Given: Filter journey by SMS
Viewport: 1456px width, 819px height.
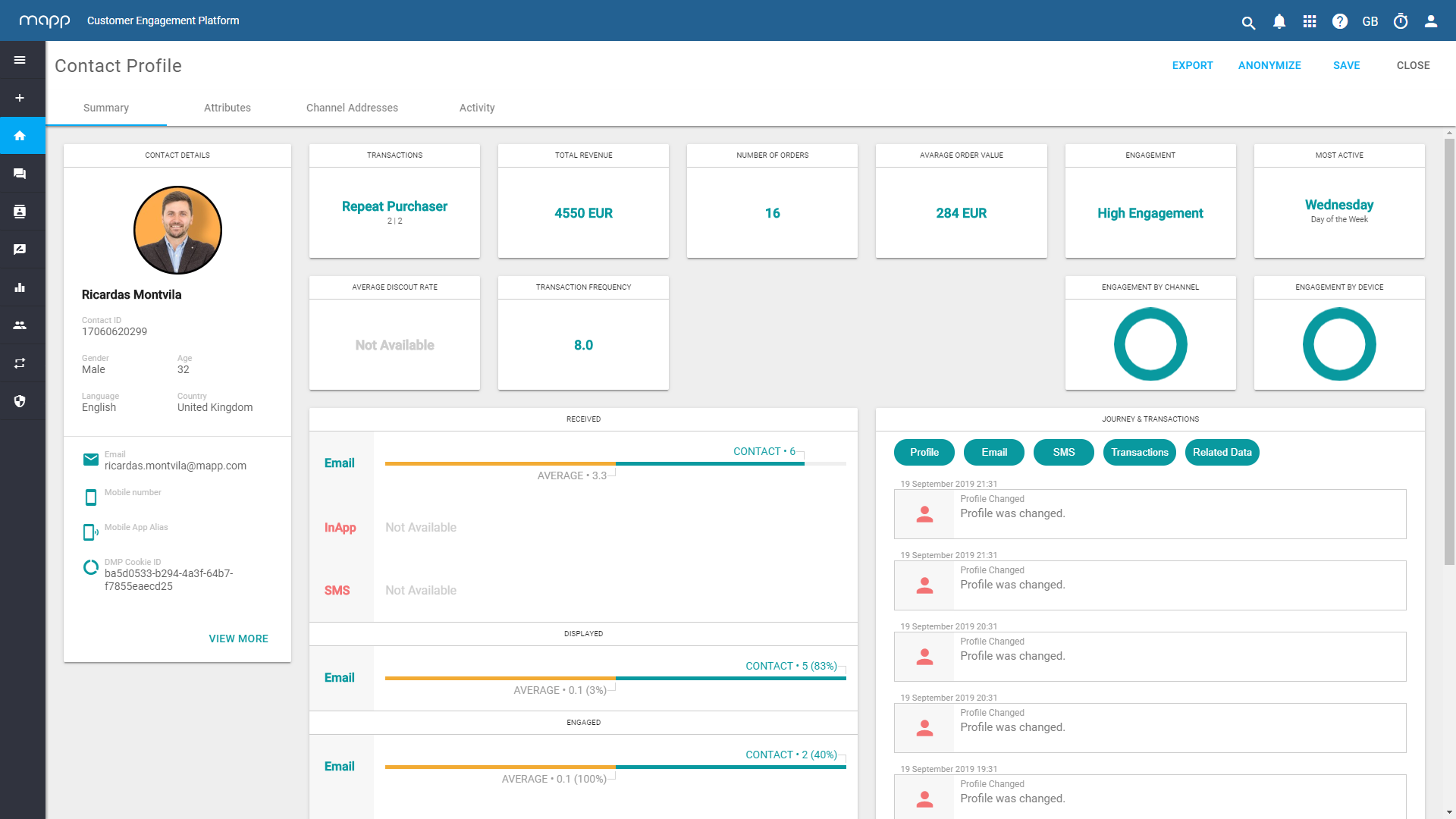Looking at the screenshot, I should point(1064,452).
